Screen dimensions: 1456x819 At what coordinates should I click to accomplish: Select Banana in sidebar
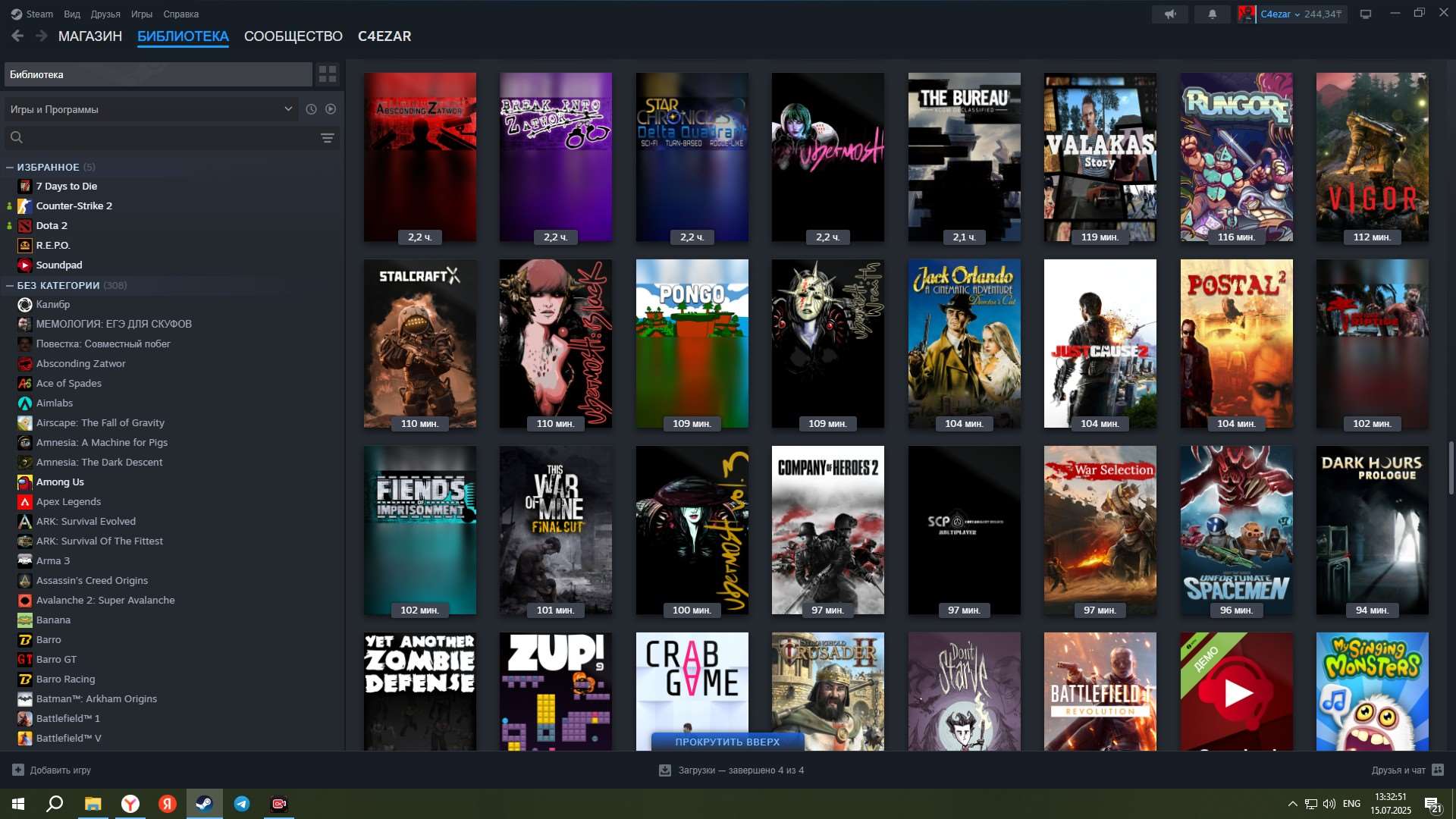click(x=53, y=620)
